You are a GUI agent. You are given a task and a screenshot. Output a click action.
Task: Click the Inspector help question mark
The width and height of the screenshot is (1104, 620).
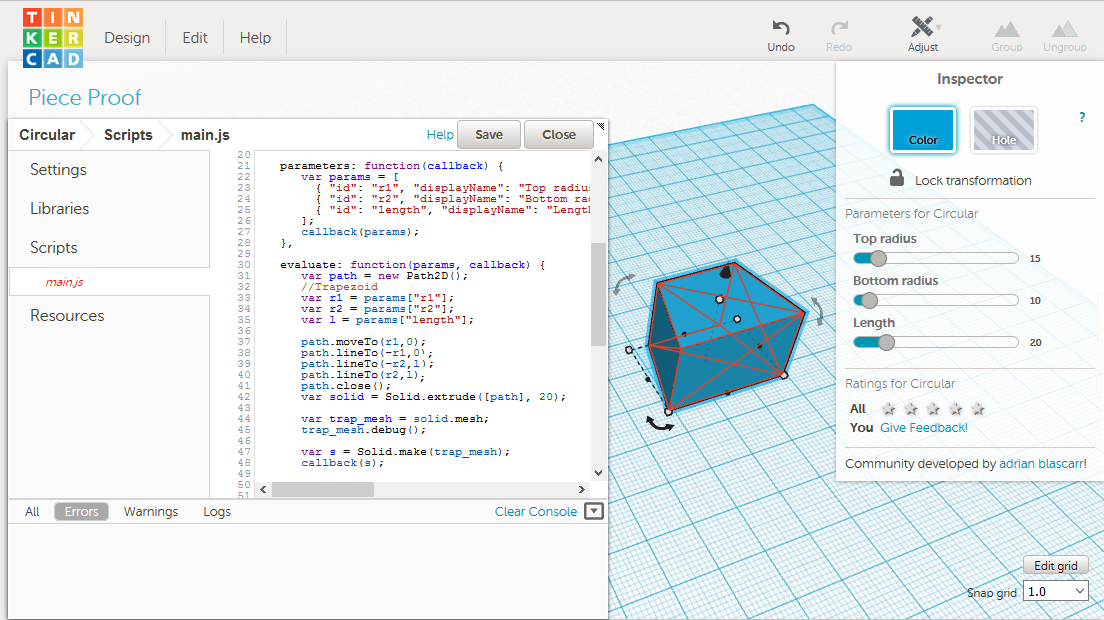coord(1082,118)
